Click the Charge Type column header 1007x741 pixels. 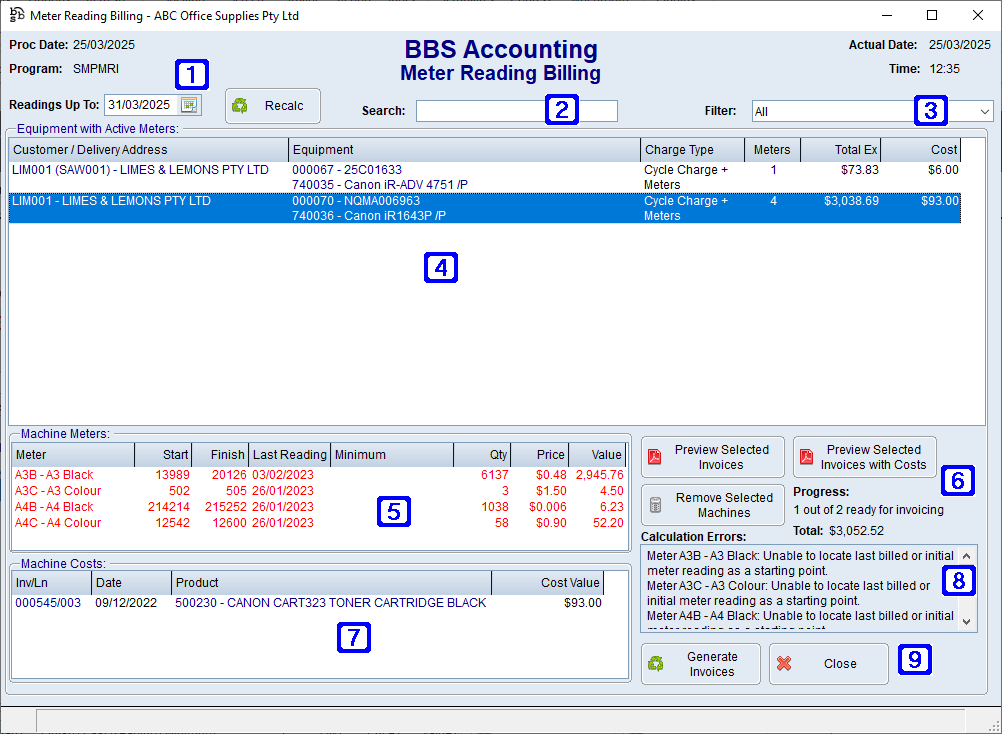pyautogui.click(x=692, y=150)
